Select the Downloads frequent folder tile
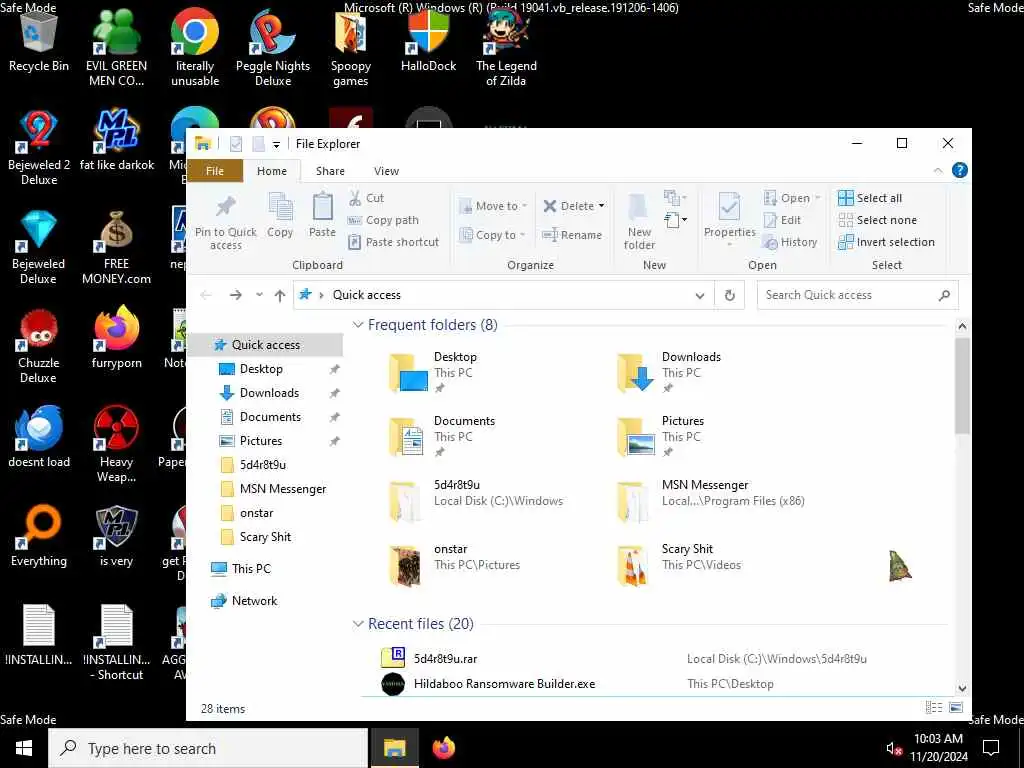This screenshot has height=768, width=1024. point(669,372)
